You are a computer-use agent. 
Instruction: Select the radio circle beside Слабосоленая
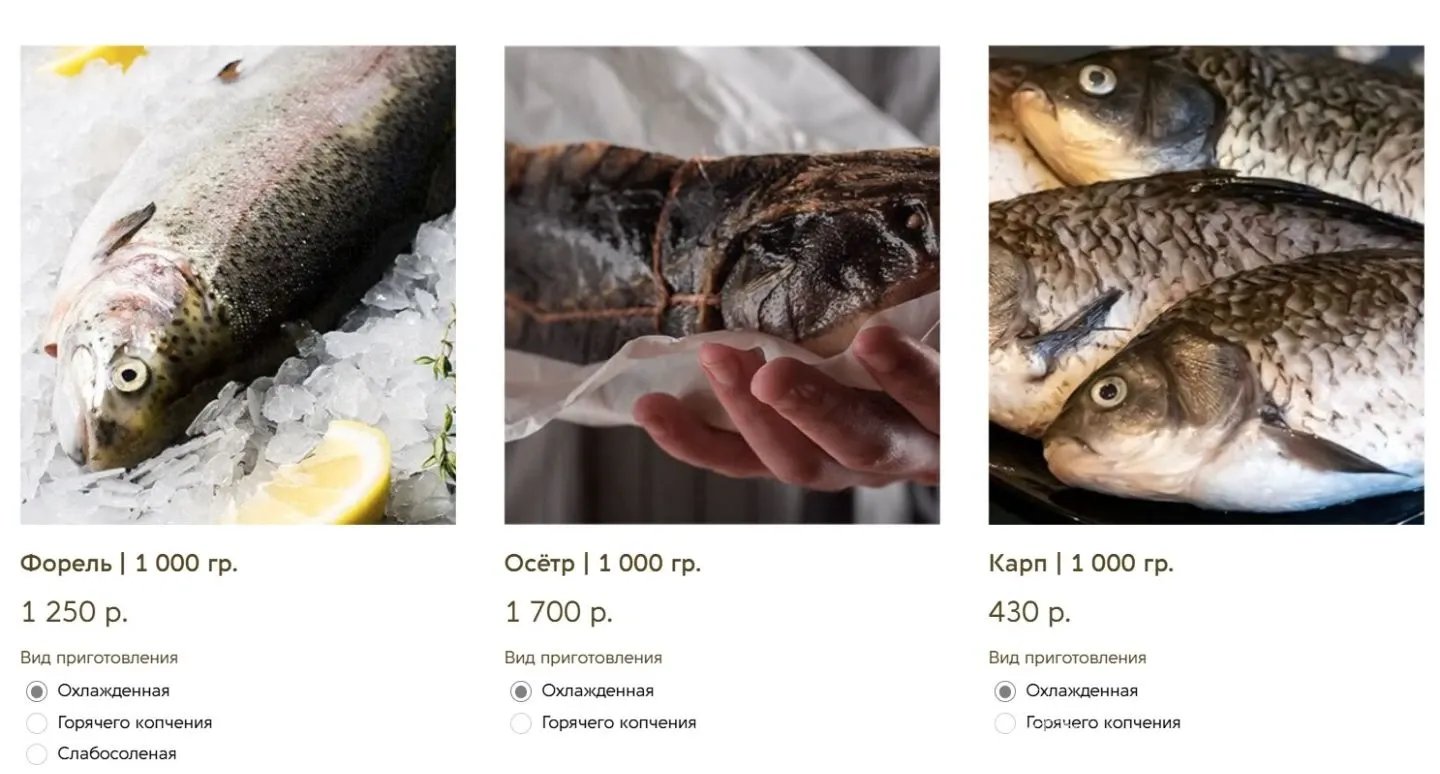point(37,754)
